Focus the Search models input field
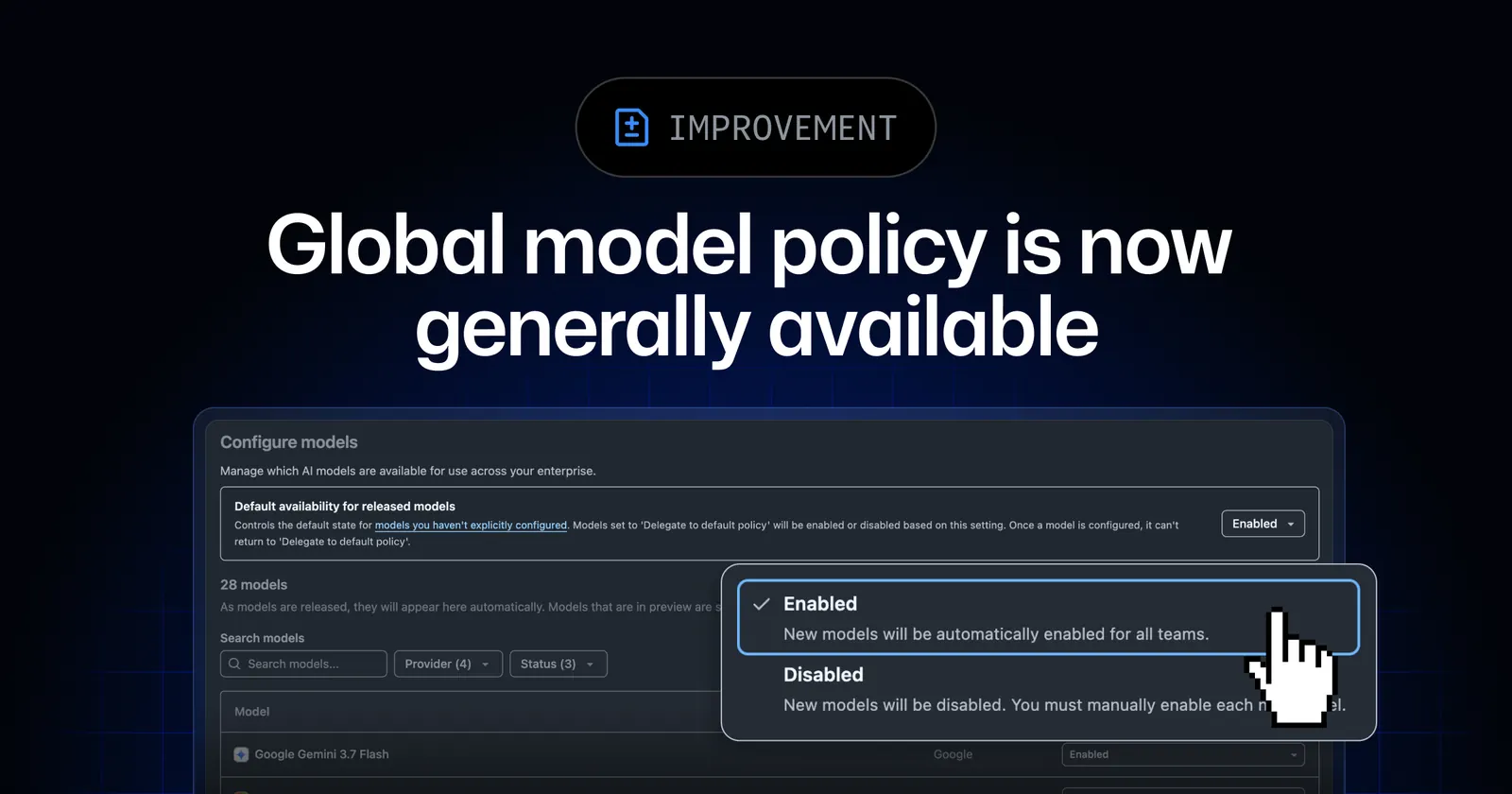 (303, 664)
